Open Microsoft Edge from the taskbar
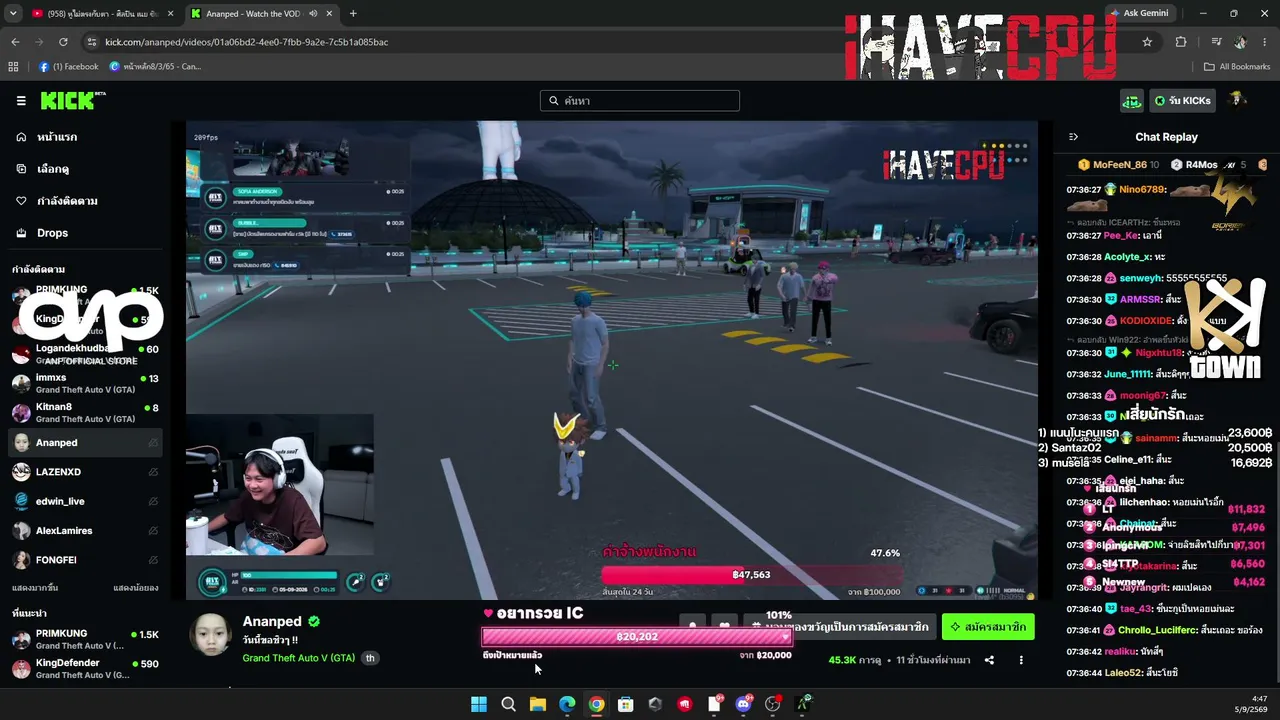The width and height of the screenshot is (1280, 720). [x=567, y=704]
